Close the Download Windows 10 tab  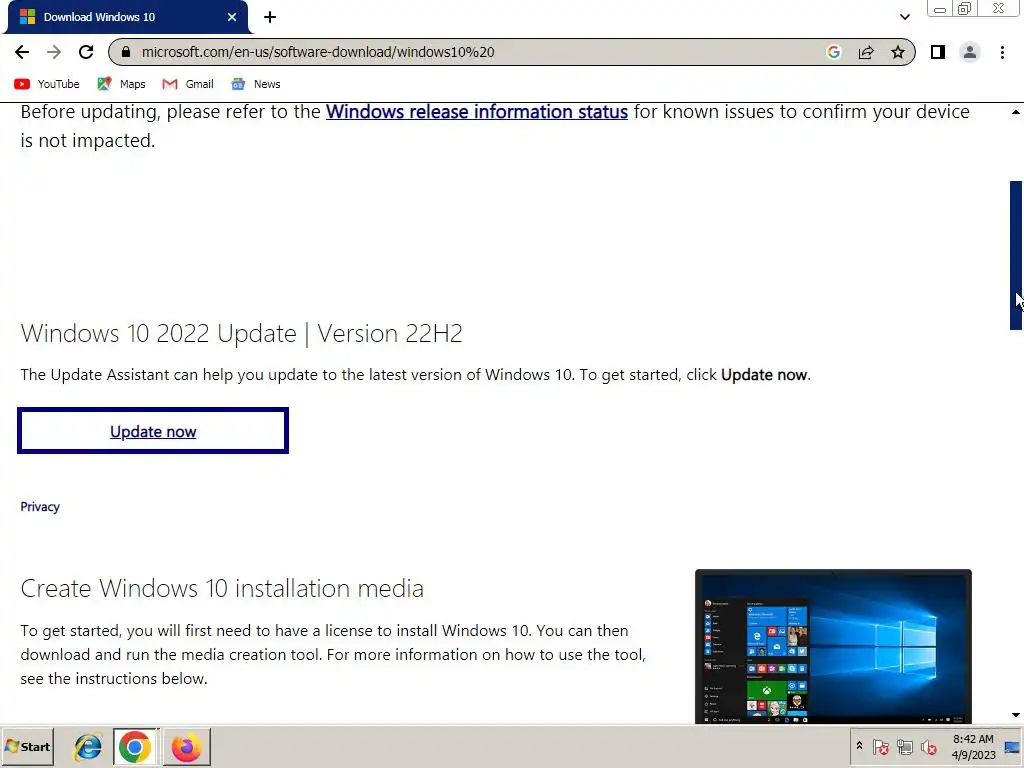tap(232, 17)
